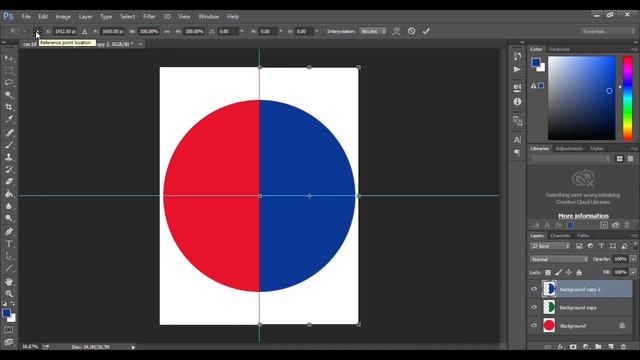Toggle lock all for layer

(x=579, y=272)
